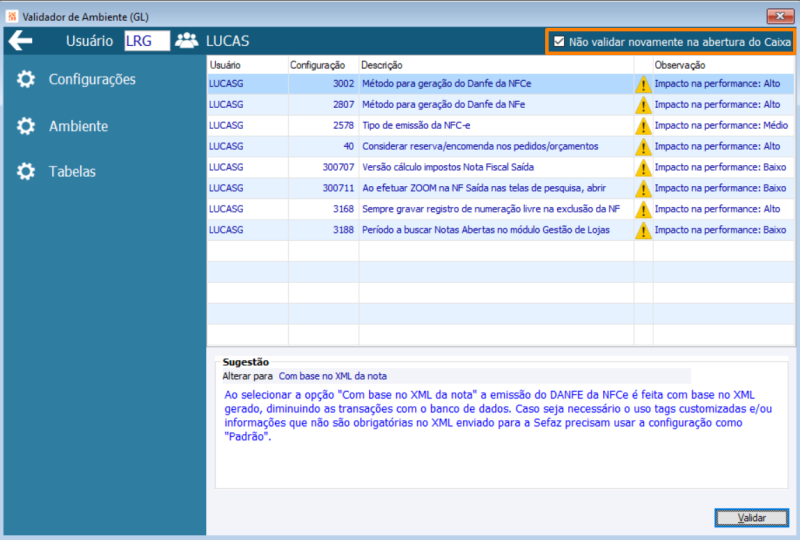Click LUCASG user cell in row 3002
This screenshot has height=540, width=800.
(248, 84)
